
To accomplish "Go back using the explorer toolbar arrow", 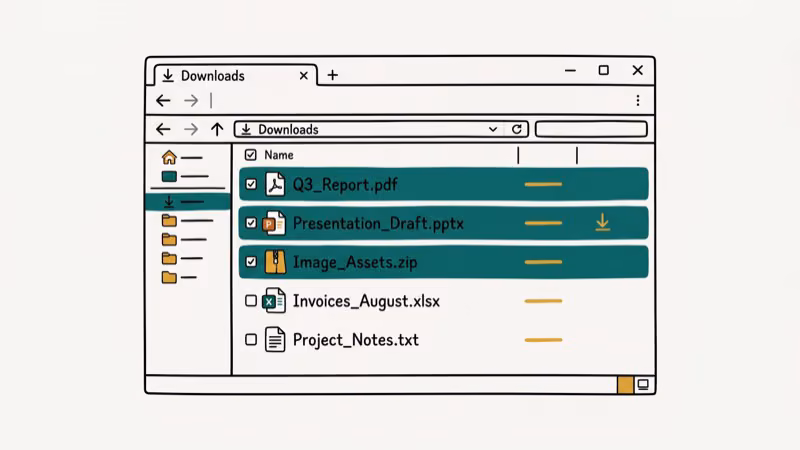I will click(163, 129).
